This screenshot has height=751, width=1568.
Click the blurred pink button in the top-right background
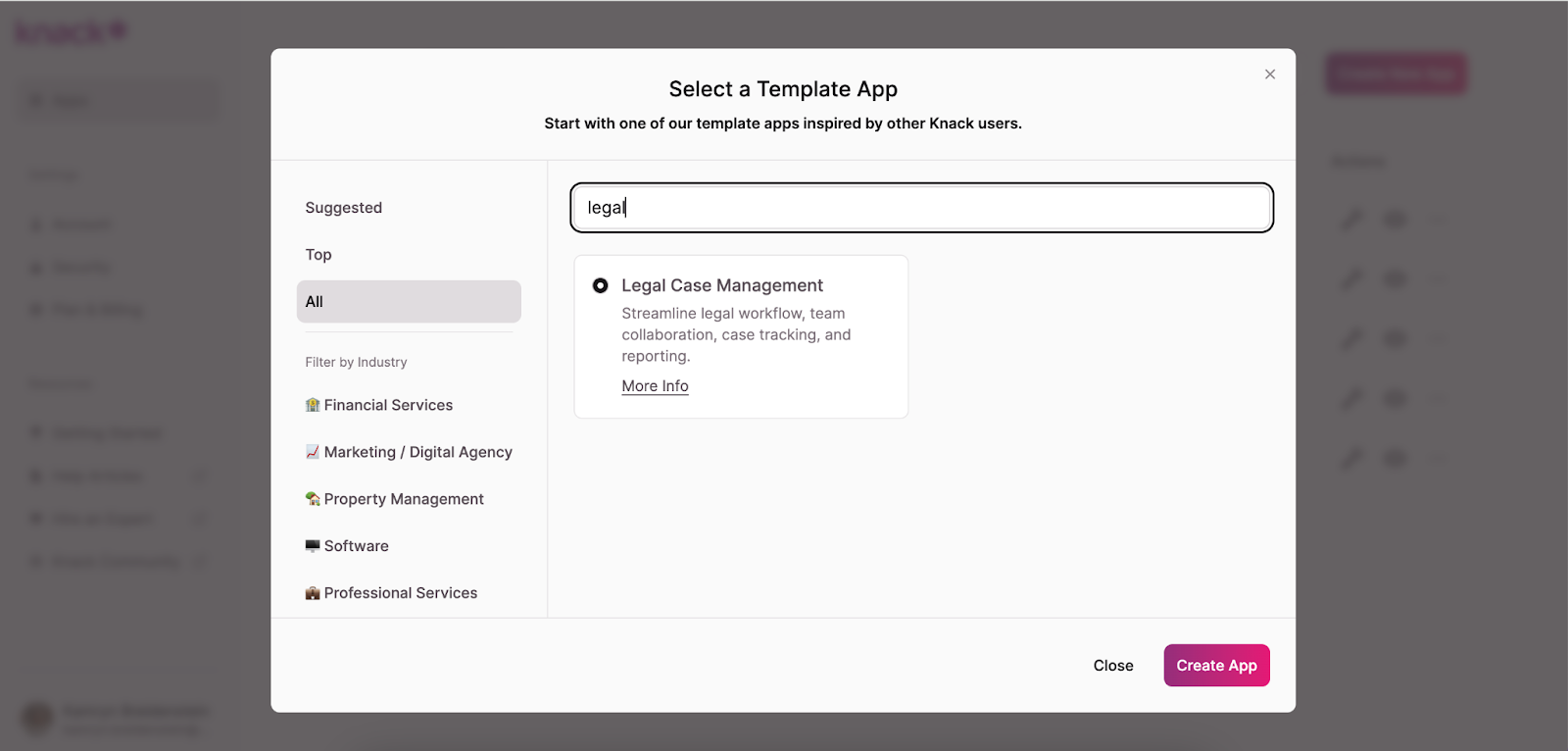[1396, 74]
